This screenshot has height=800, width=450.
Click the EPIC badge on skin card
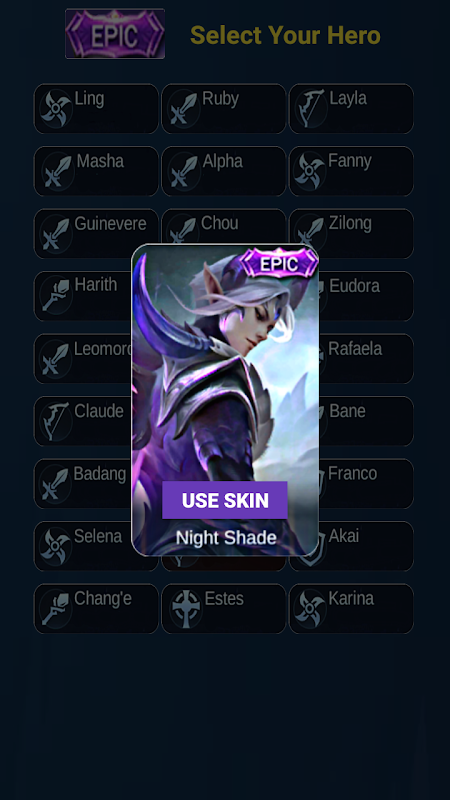279,264
